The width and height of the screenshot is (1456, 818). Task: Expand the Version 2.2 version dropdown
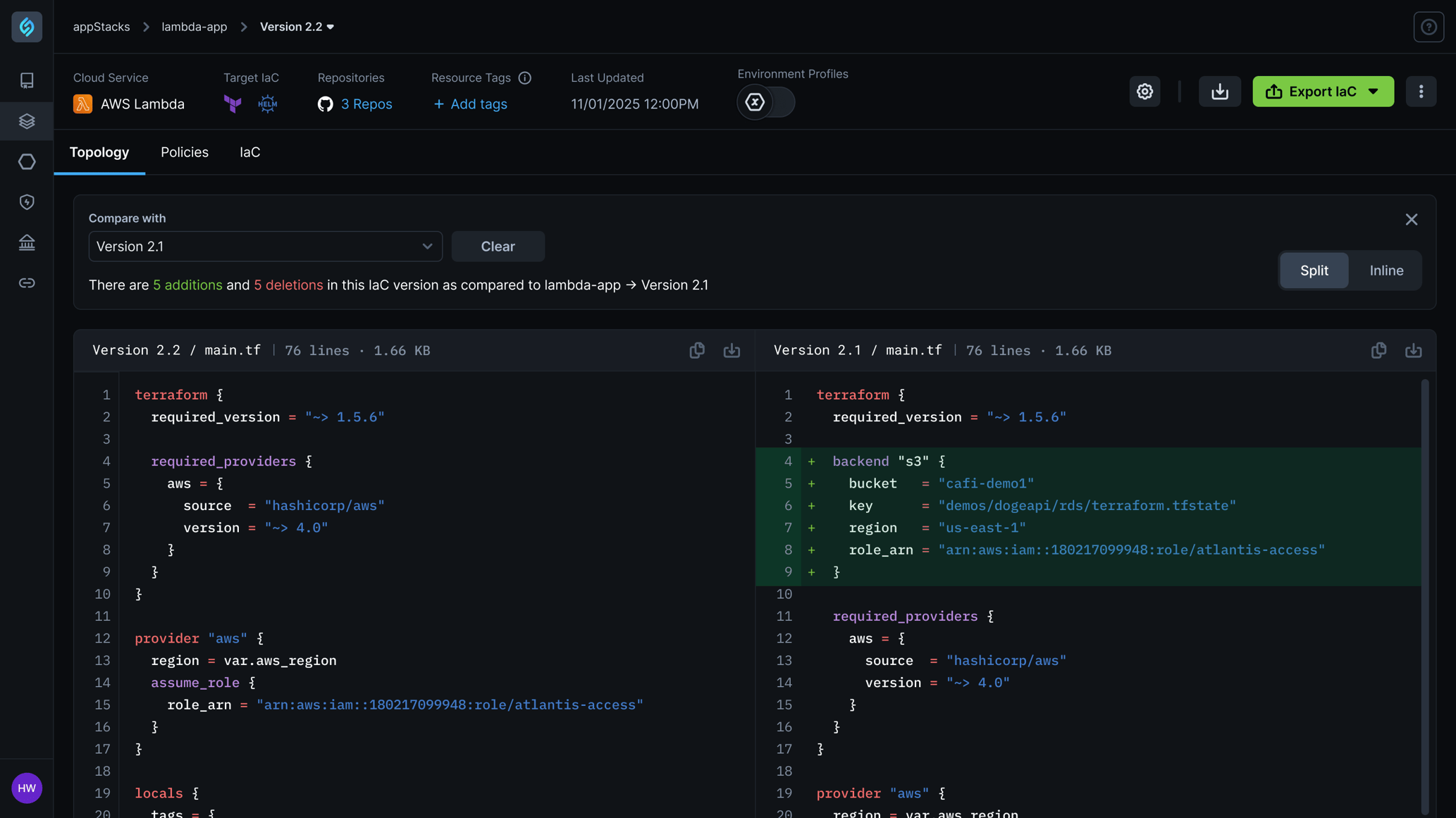296,26
